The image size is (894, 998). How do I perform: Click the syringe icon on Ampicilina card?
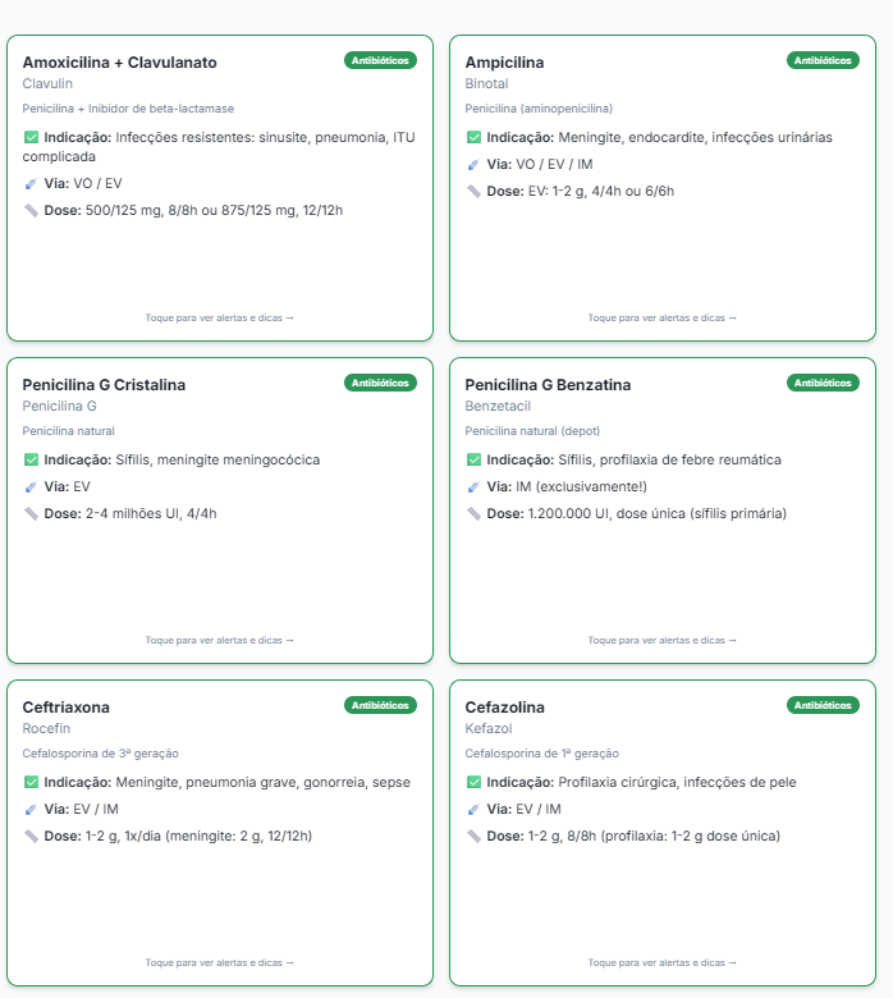tap(474, 164)
